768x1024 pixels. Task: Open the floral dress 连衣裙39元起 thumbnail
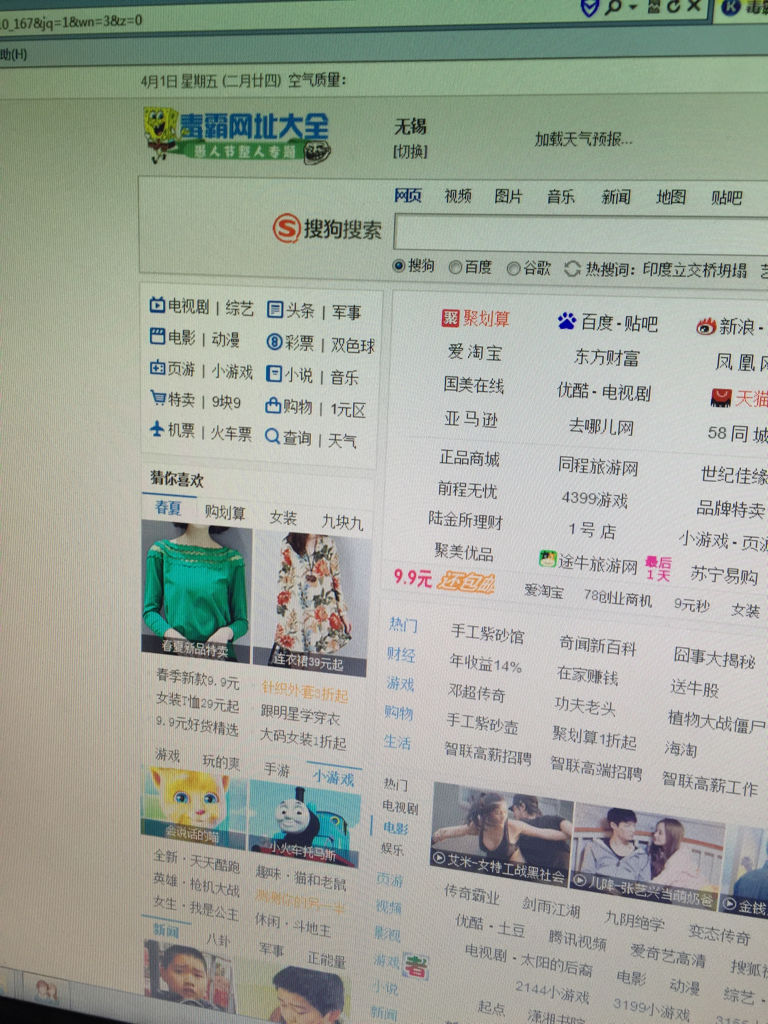point(310,603)
